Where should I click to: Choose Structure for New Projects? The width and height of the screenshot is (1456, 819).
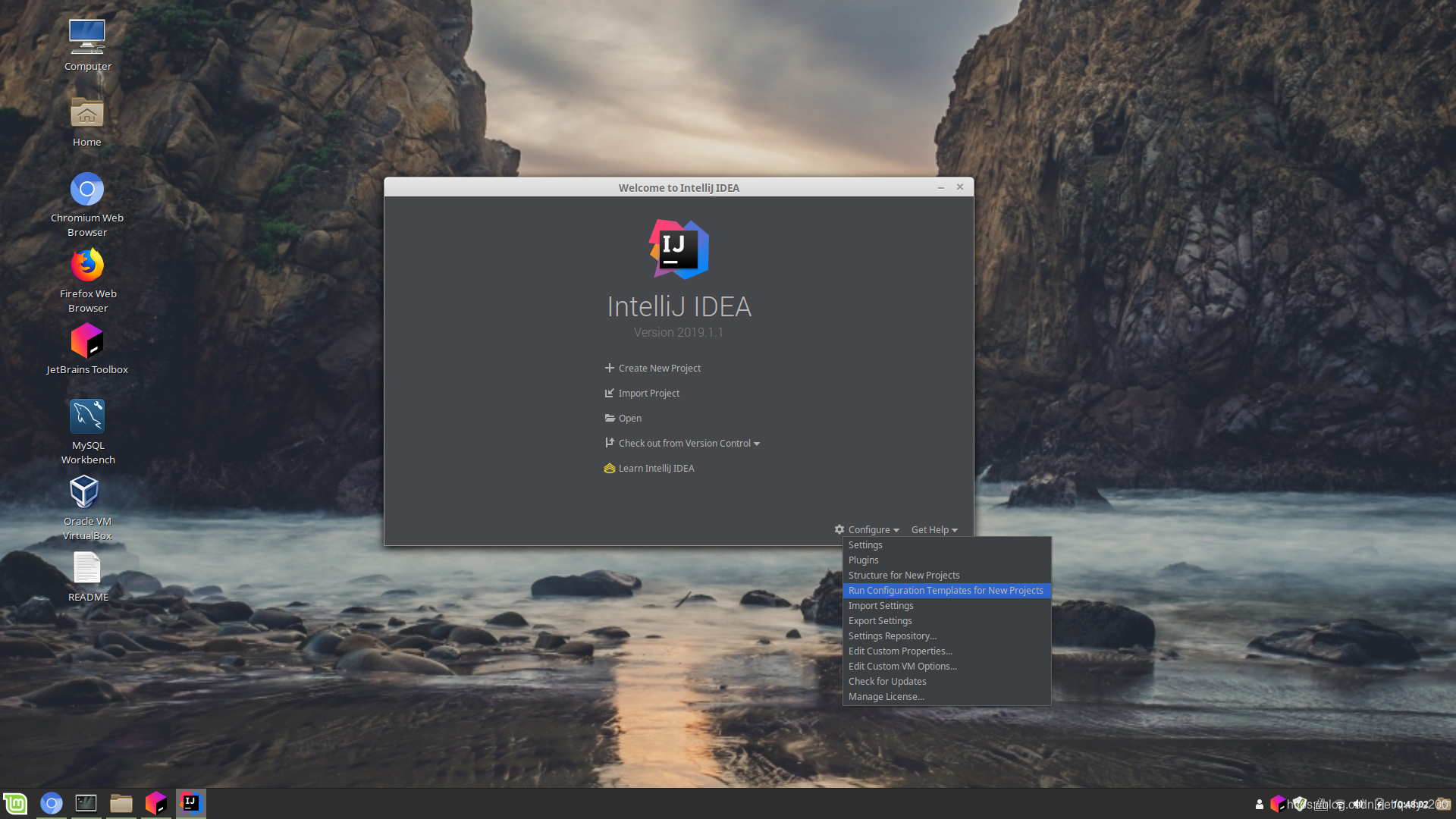pyautogui.click(x=946, y=575)
